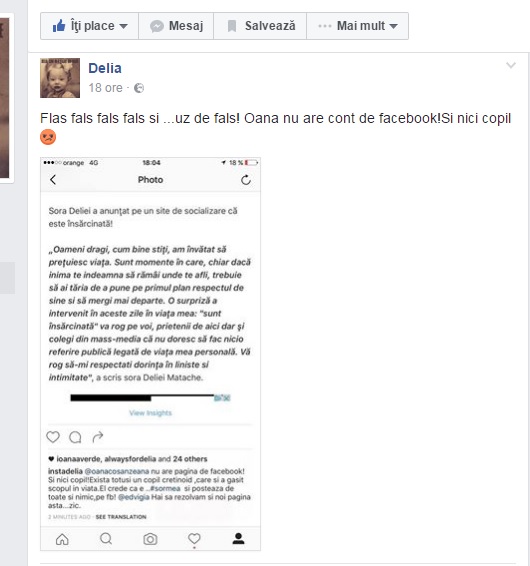Tap the back arrow in Photo header

tap(53, 180)
